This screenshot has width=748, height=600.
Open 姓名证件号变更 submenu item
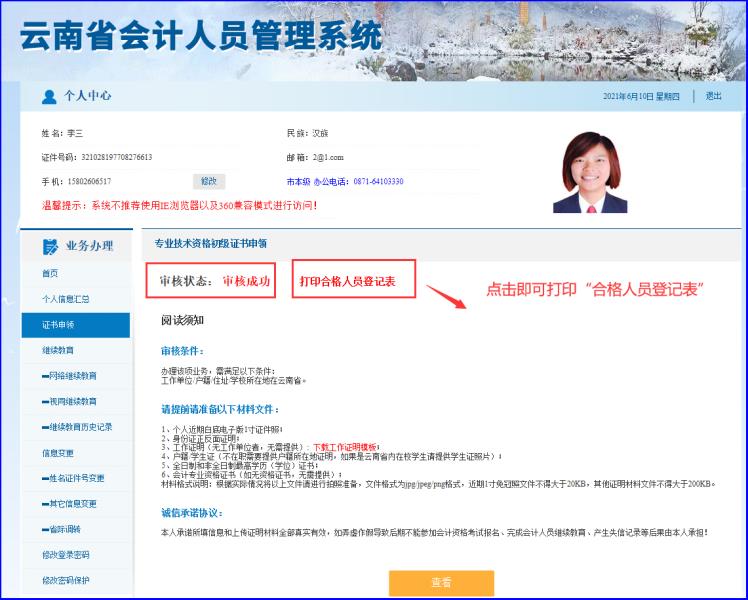tap(72, 478)
